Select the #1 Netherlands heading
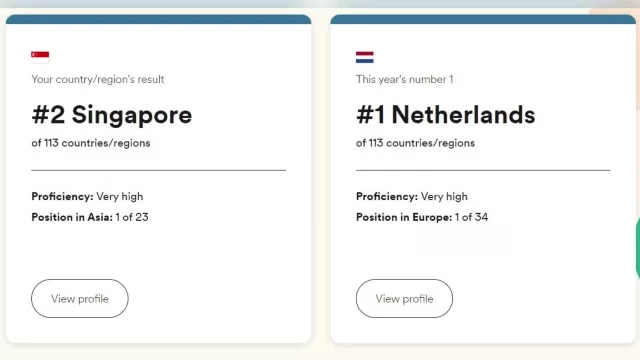The height and width of the screenshot is (360, 640). (446, 115)
